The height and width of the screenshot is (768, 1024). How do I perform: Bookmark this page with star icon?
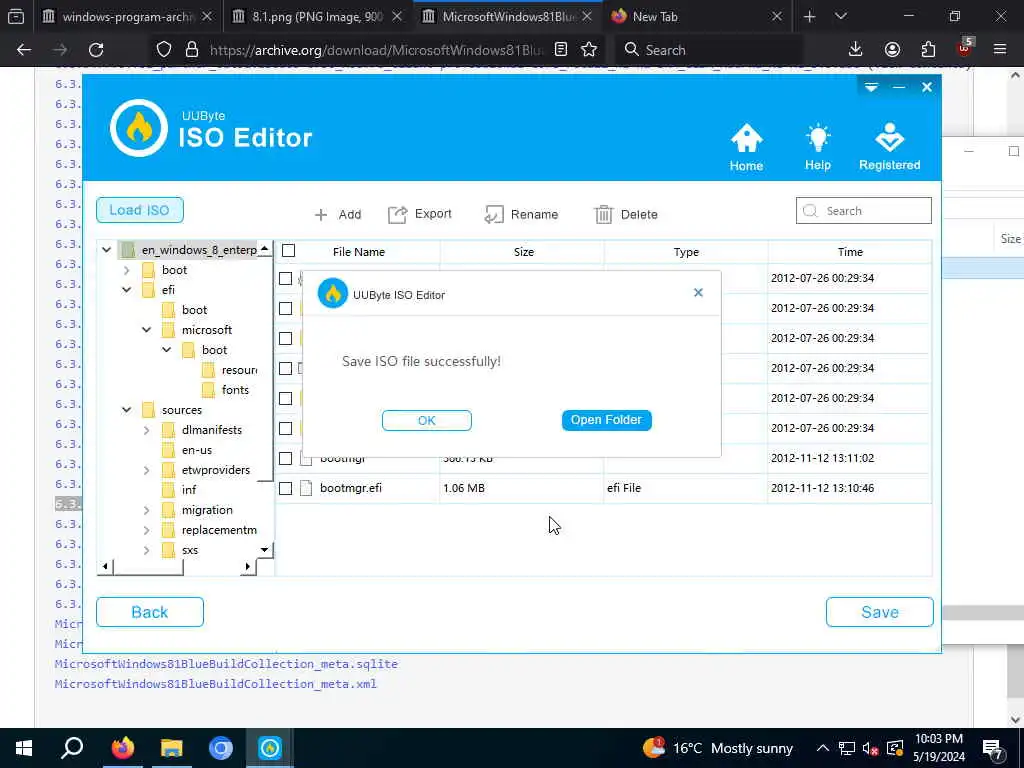coord(589,50)
